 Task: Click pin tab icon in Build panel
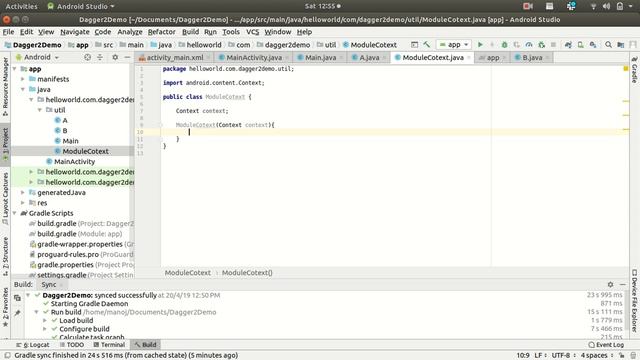pos(17,313)
